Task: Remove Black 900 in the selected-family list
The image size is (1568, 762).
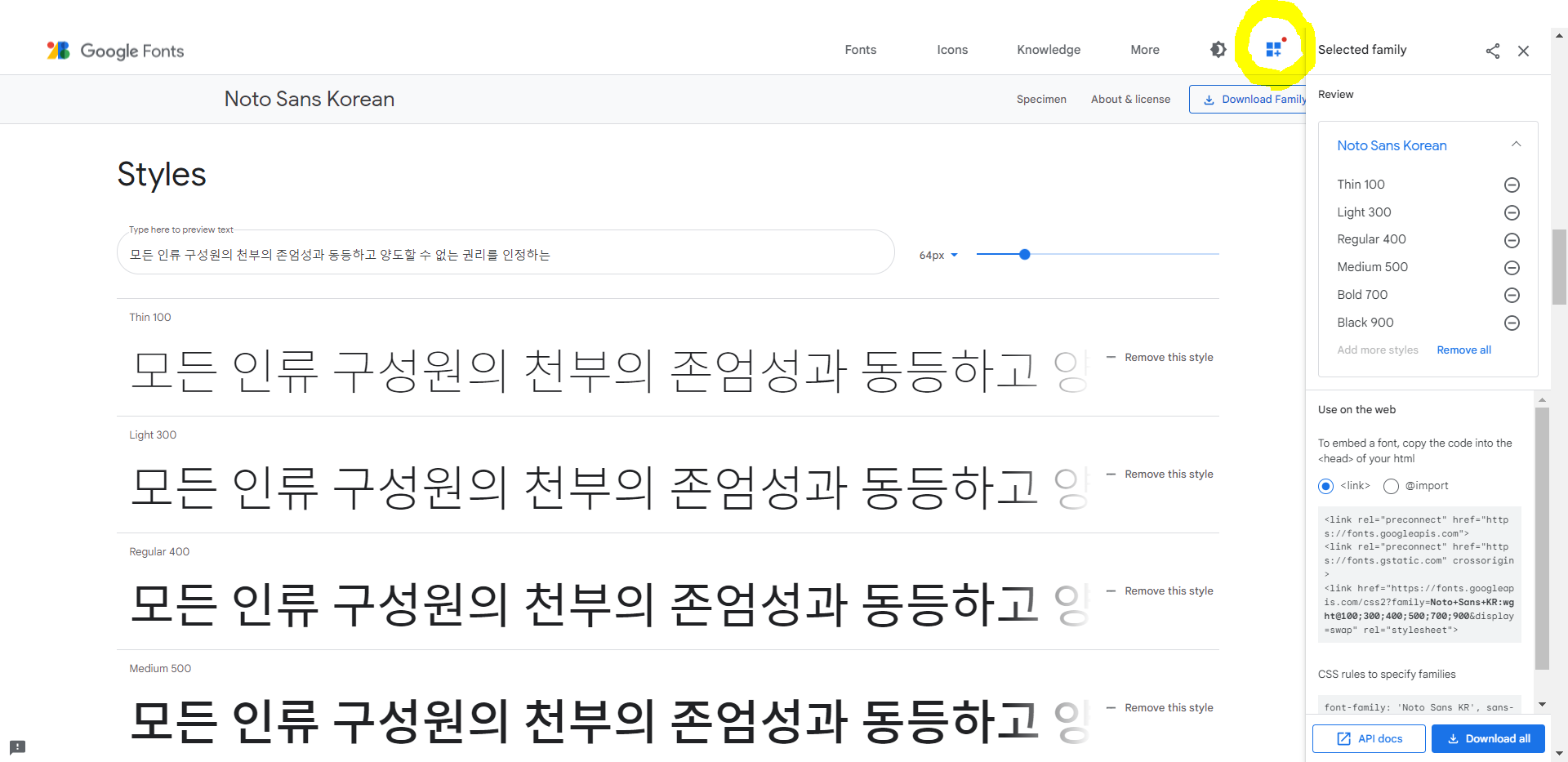Action: pyautogui.click(x=1512, y=323)
